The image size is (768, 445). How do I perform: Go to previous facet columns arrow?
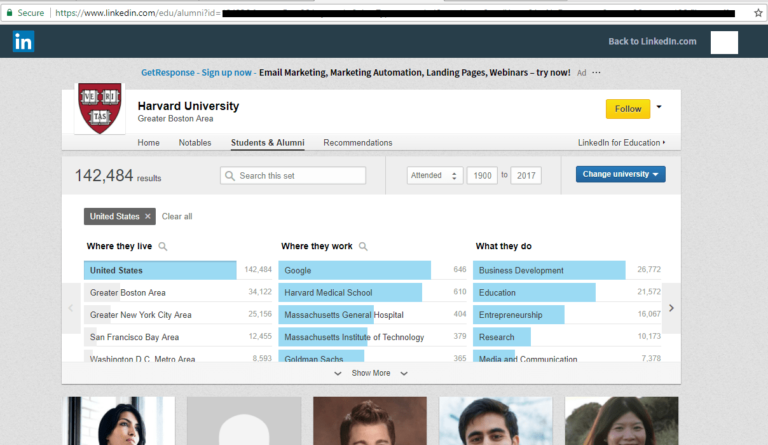pyautogui.click(x=71, y=308)
